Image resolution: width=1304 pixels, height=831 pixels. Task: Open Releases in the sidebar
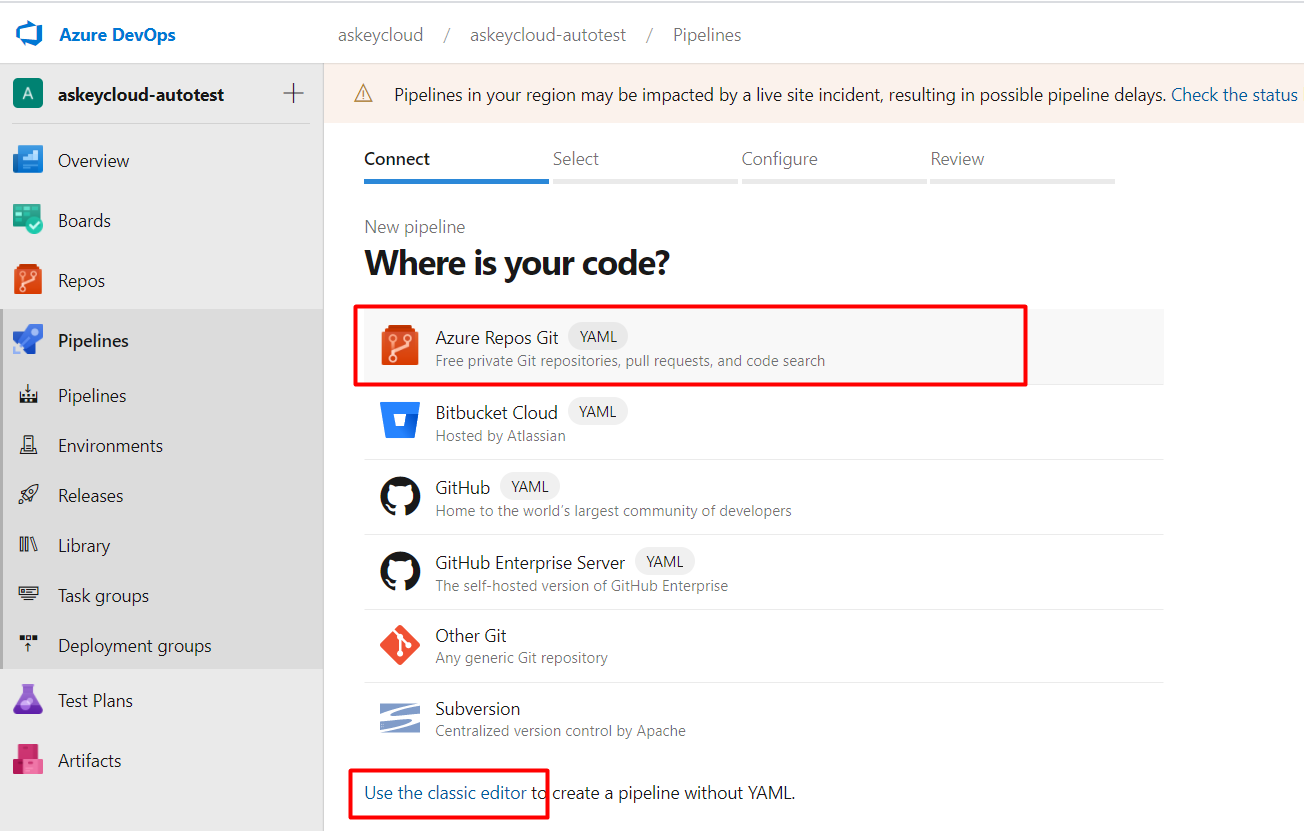point(162,495)
